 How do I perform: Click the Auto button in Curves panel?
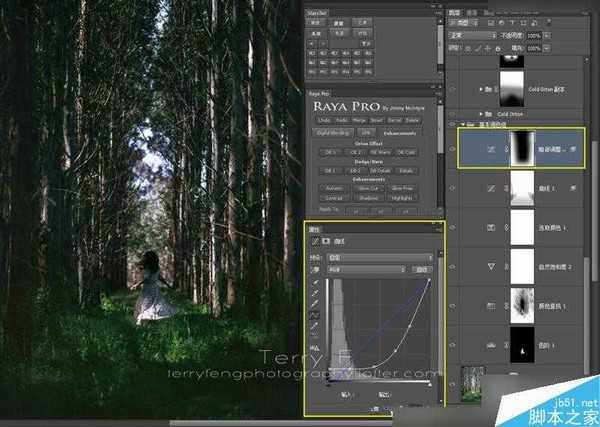[x=422, y=270]
